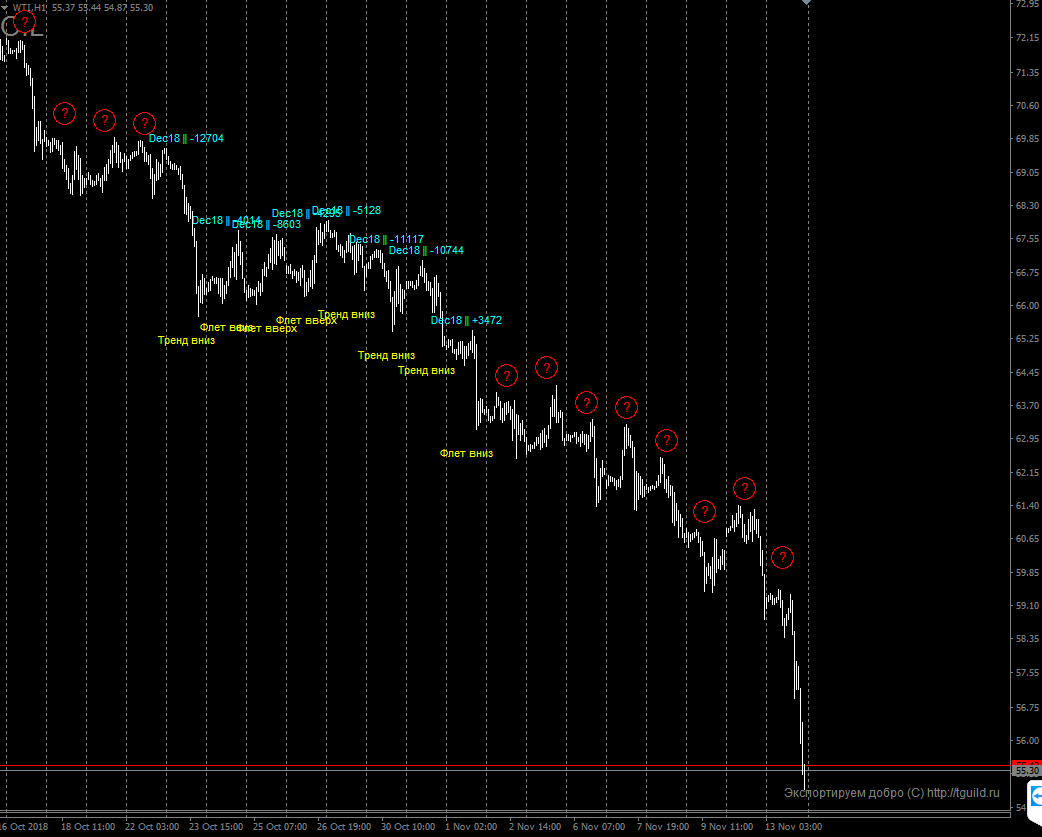Click the question mark icon nearest Dec18 || -12704
1042x837 pixels.
144,123
